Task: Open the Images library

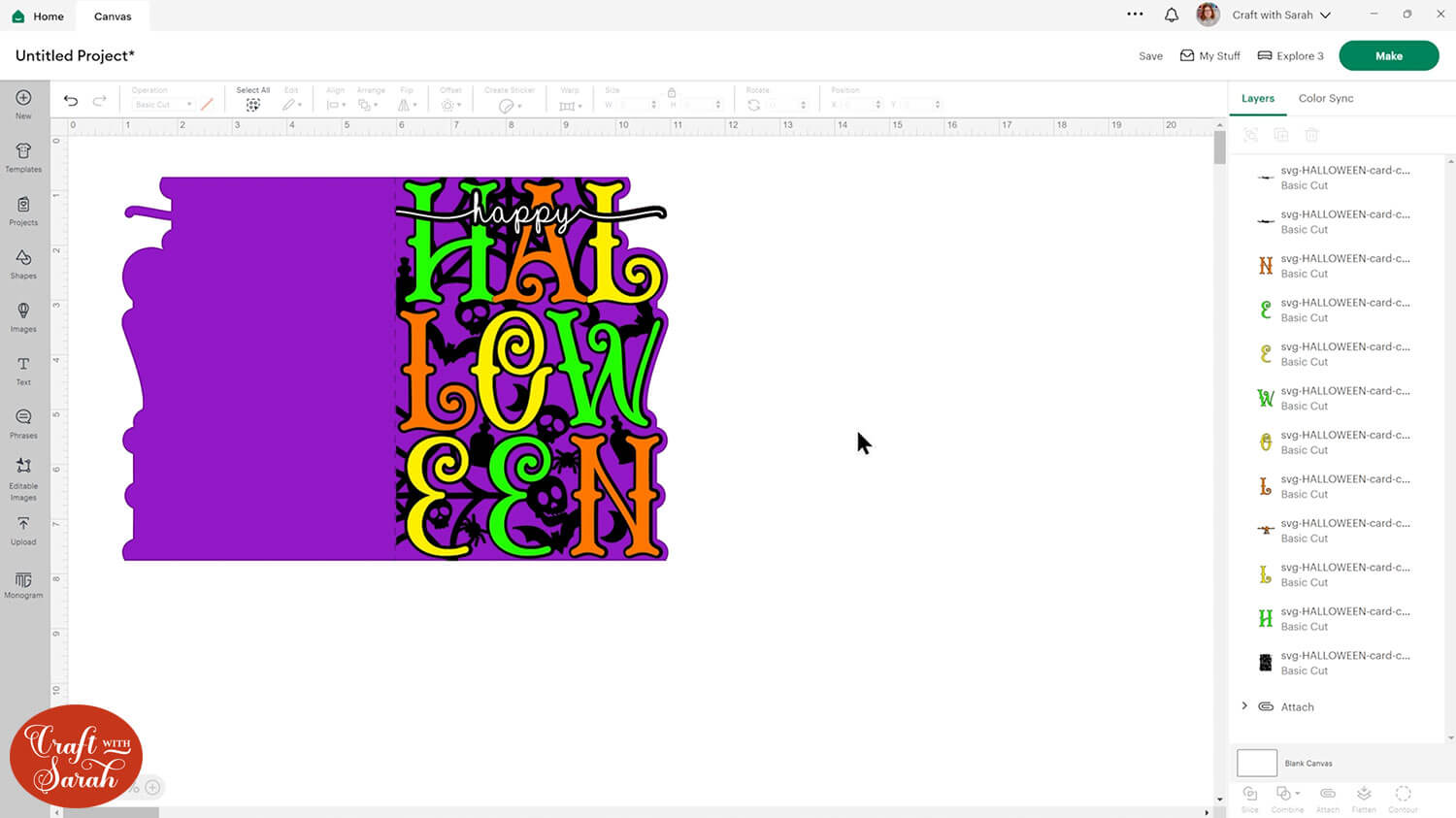Action: (23, 316)
